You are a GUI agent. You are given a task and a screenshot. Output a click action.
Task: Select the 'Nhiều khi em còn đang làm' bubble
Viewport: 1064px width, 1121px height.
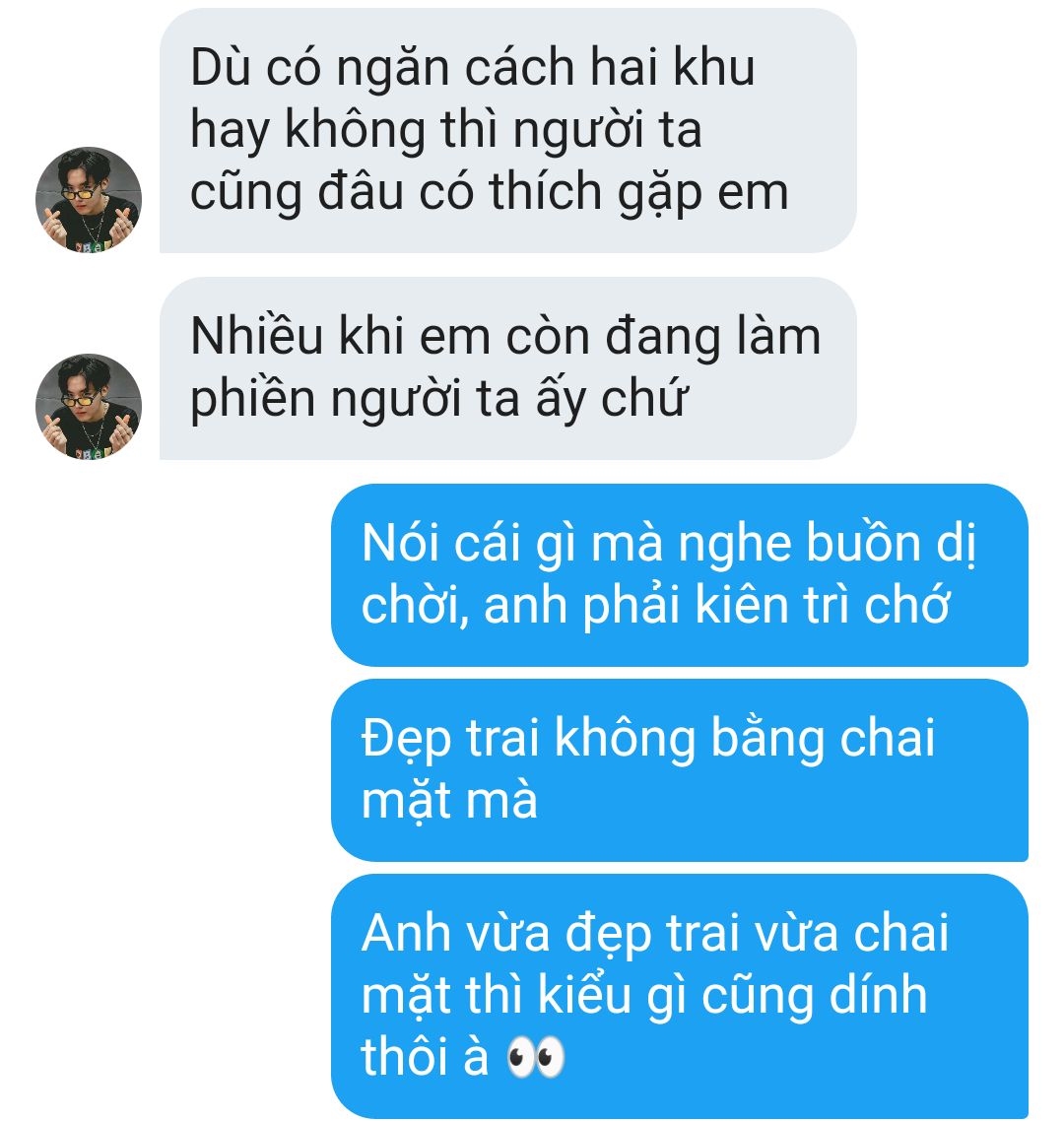pos(507,368)
